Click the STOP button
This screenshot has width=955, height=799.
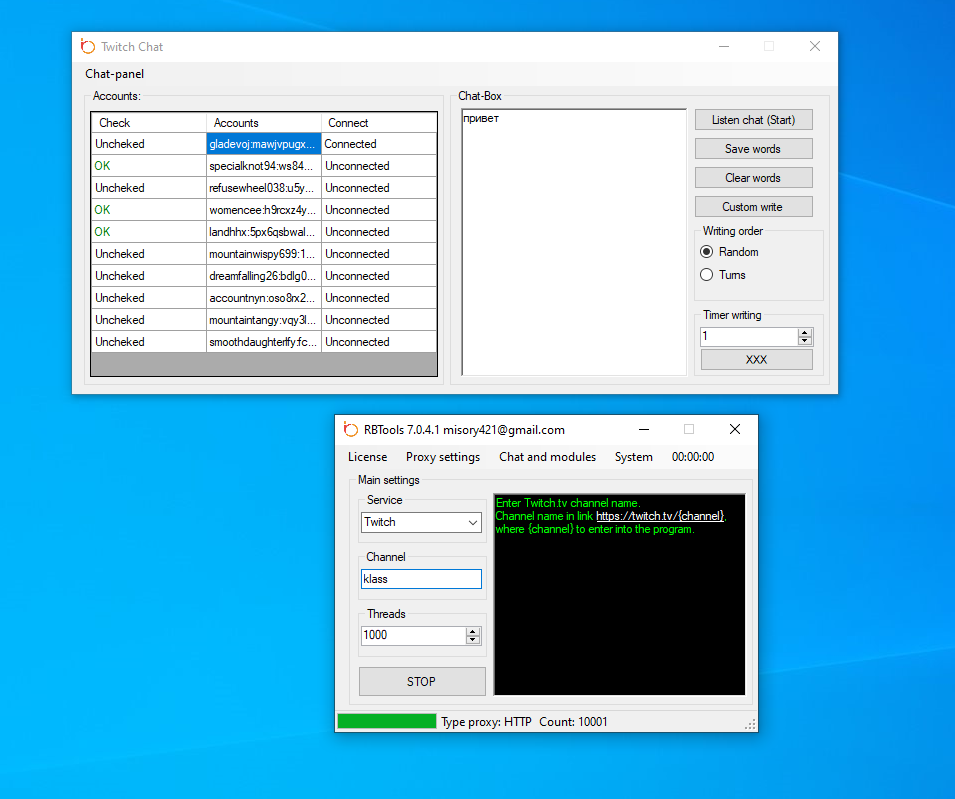(x=422, y=681)
